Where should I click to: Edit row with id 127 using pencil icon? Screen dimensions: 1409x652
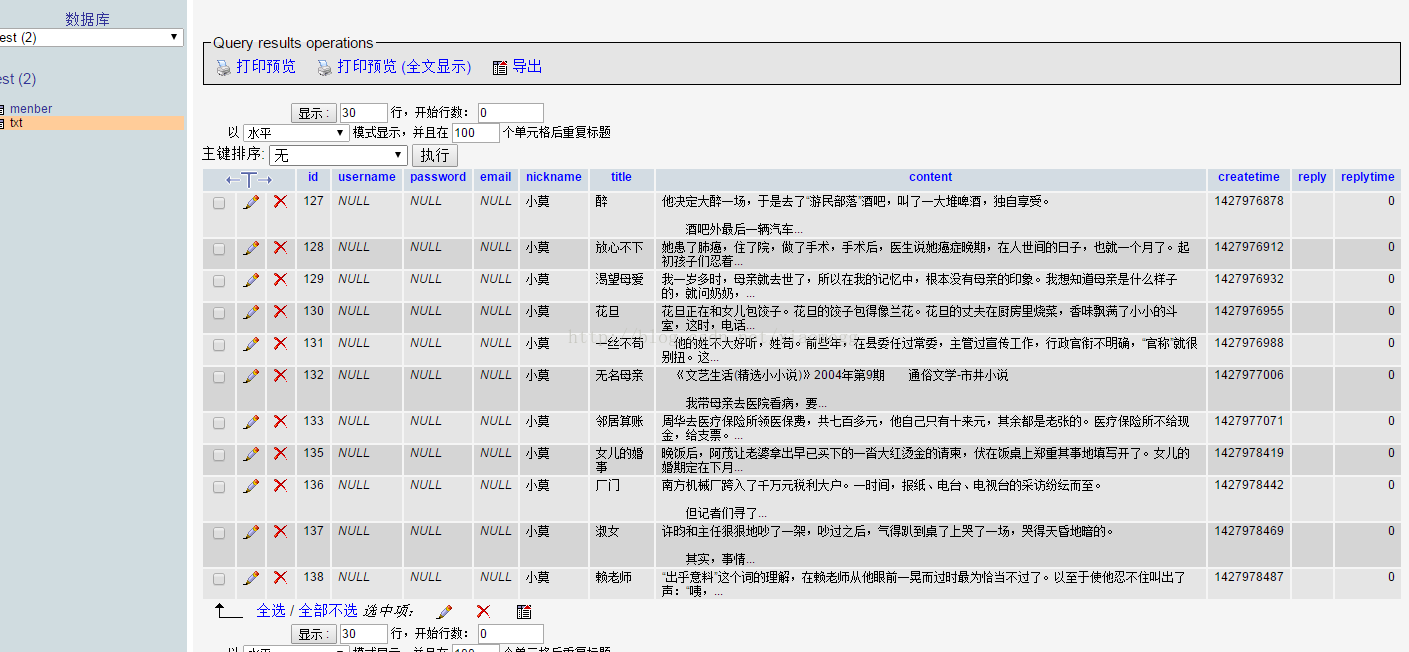pyautogui.click(x=251, y=201)
